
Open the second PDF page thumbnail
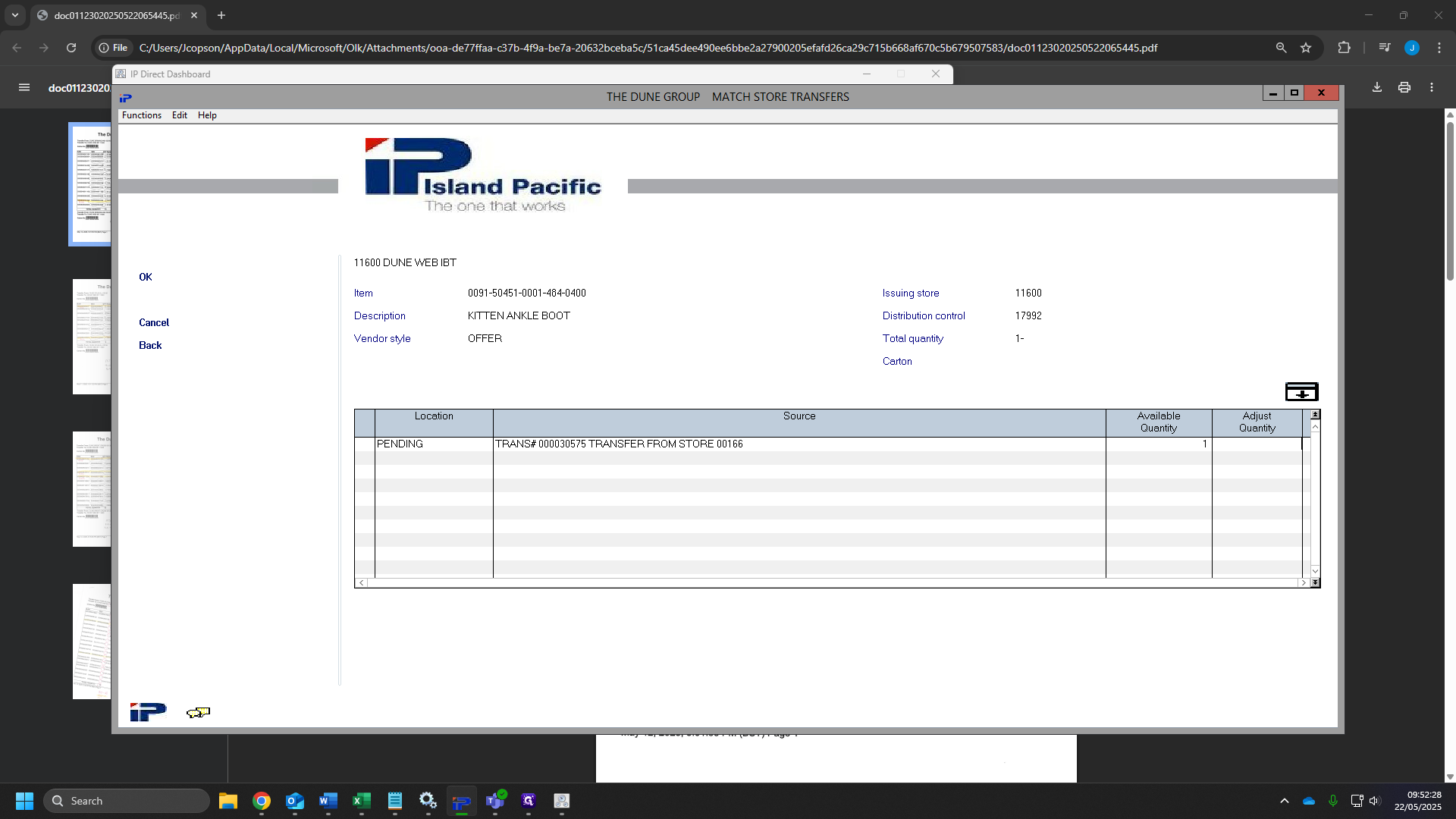pos(92,337)
